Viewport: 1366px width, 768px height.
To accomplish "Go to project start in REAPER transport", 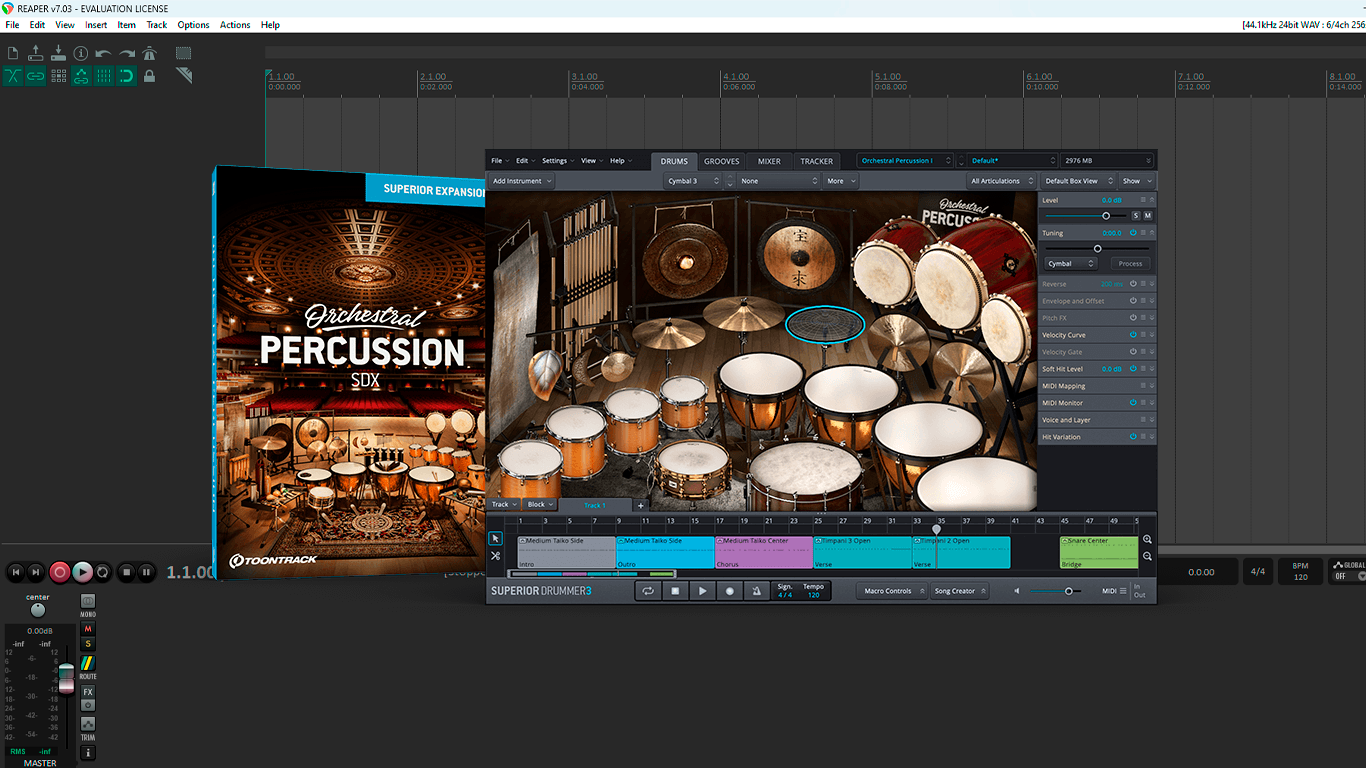I will tap(15, 572).
